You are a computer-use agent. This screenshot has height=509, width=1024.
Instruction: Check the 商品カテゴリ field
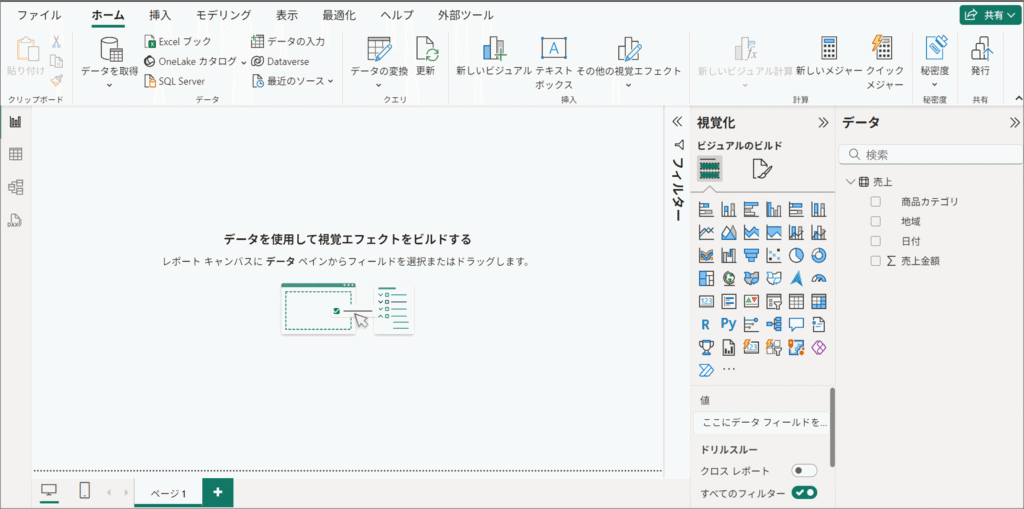pyautogui.click(x=876, y=202)
